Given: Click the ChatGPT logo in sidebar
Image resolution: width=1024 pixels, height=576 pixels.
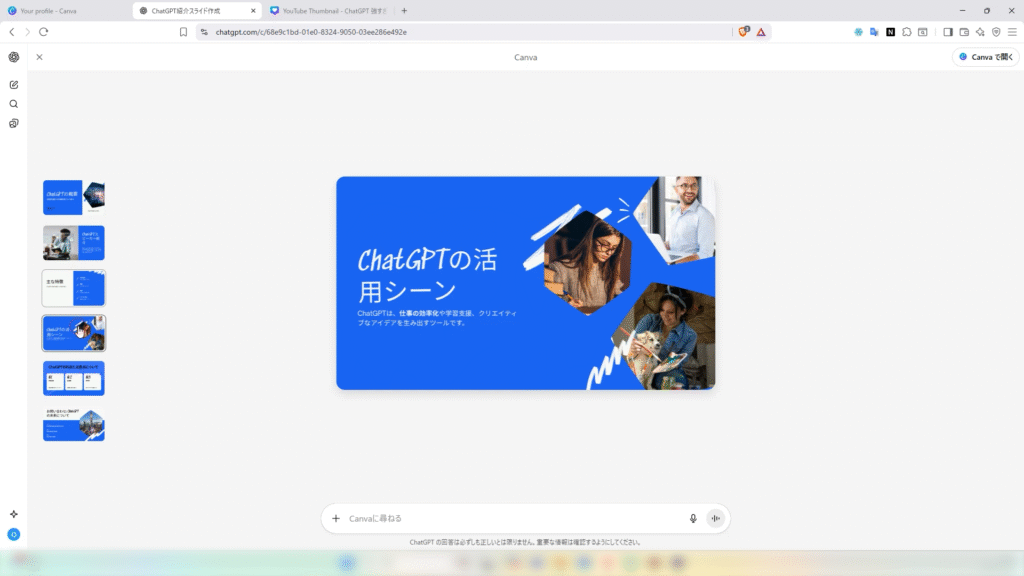Looking at the screenshot, I should click(14, 57).
